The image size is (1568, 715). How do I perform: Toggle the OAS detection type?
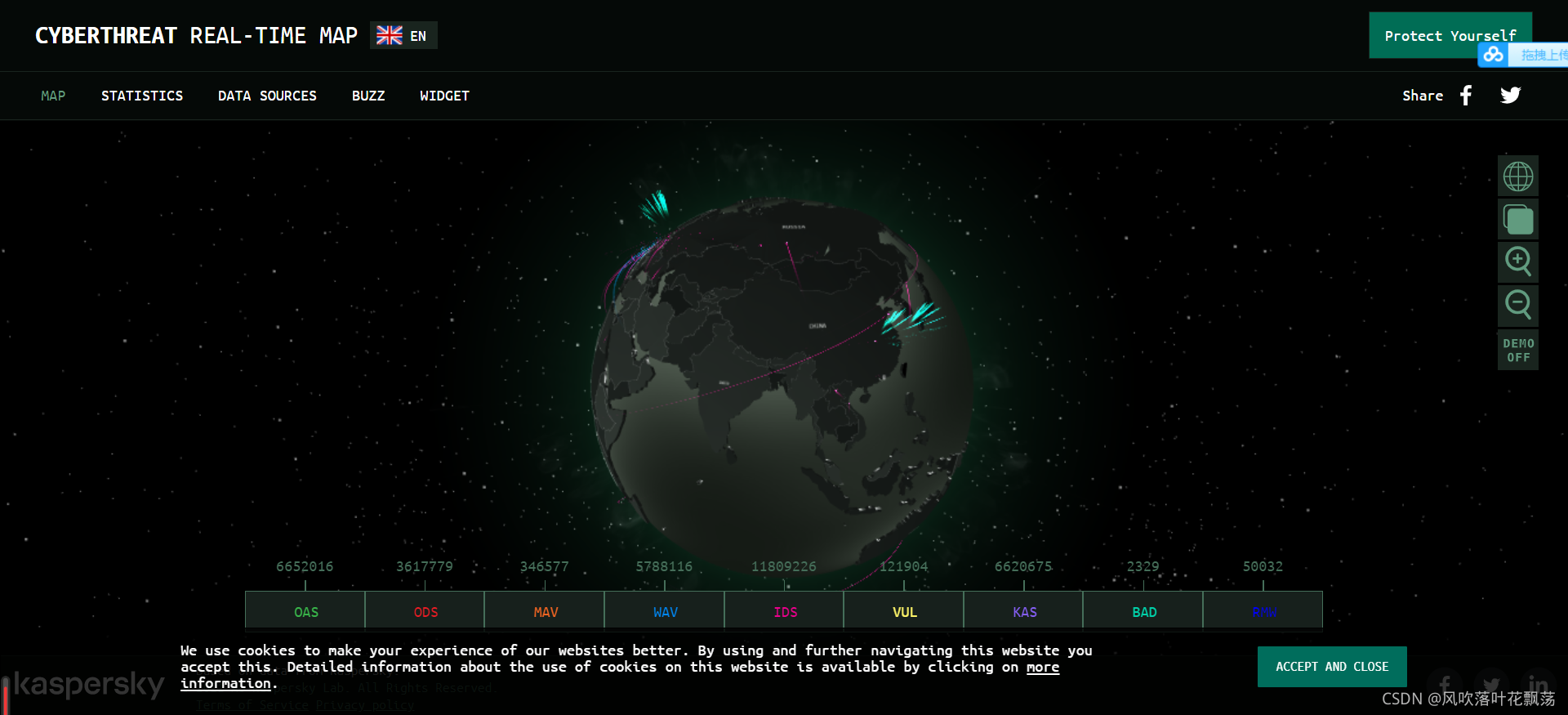305,611
